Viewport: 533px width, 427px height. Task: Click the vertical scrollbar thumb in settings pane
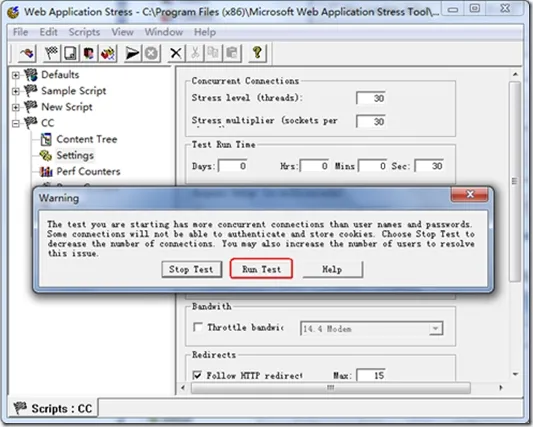tap(515, 182)
